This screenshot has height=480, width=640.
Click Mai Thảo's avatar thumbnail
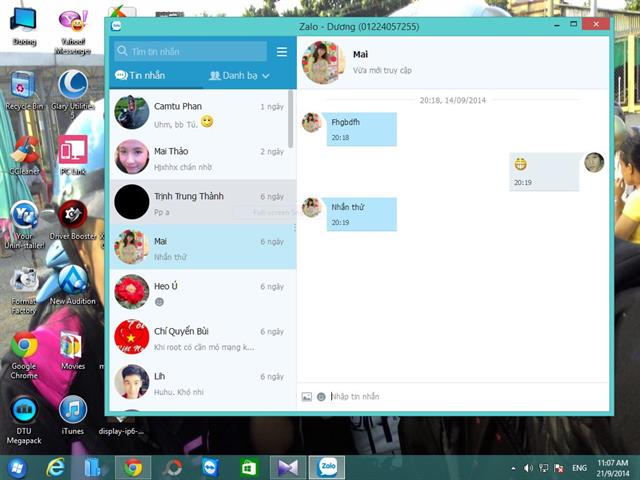[131, 157]
